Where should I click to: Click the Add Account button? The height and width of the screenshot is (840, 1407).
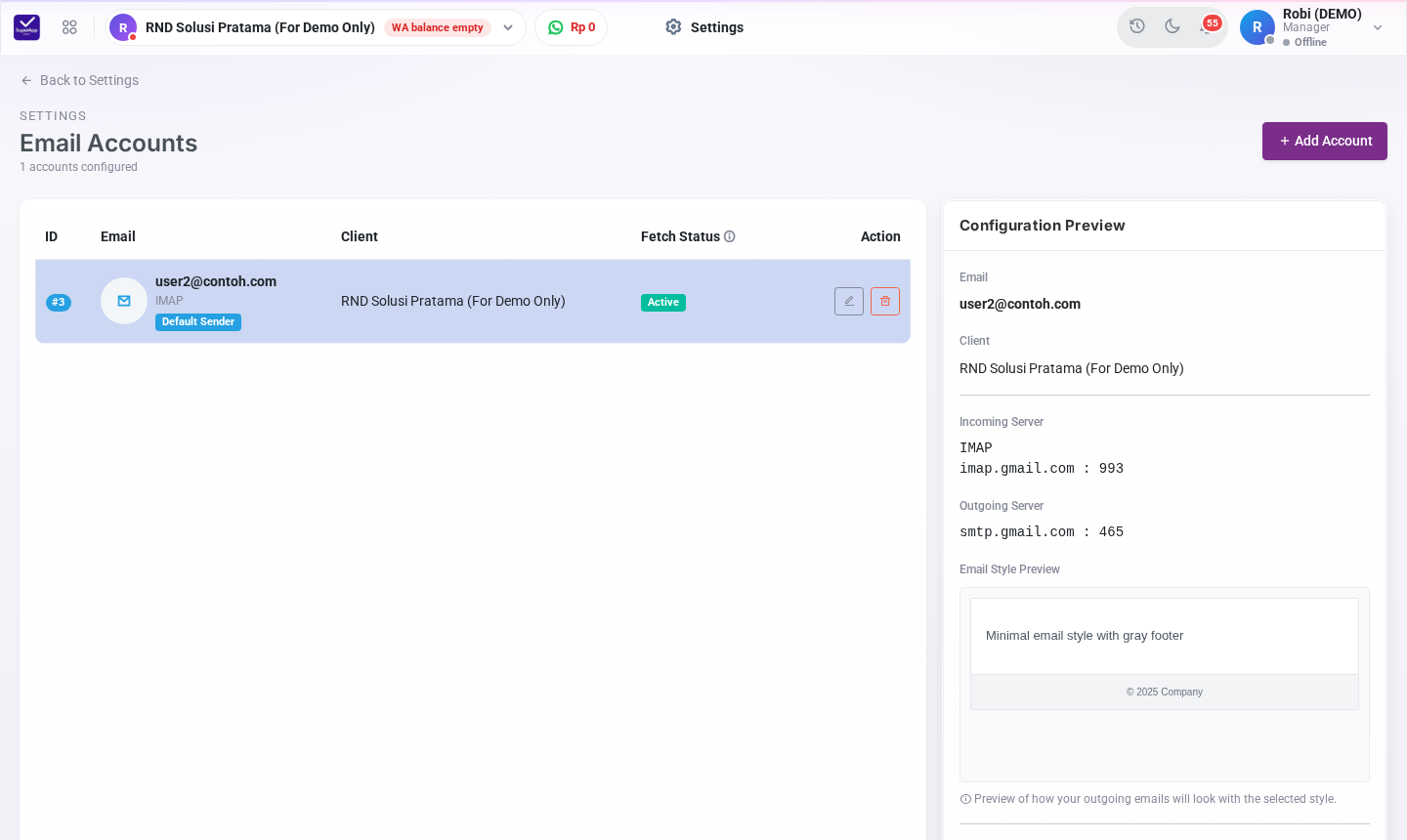(1325, 141)
